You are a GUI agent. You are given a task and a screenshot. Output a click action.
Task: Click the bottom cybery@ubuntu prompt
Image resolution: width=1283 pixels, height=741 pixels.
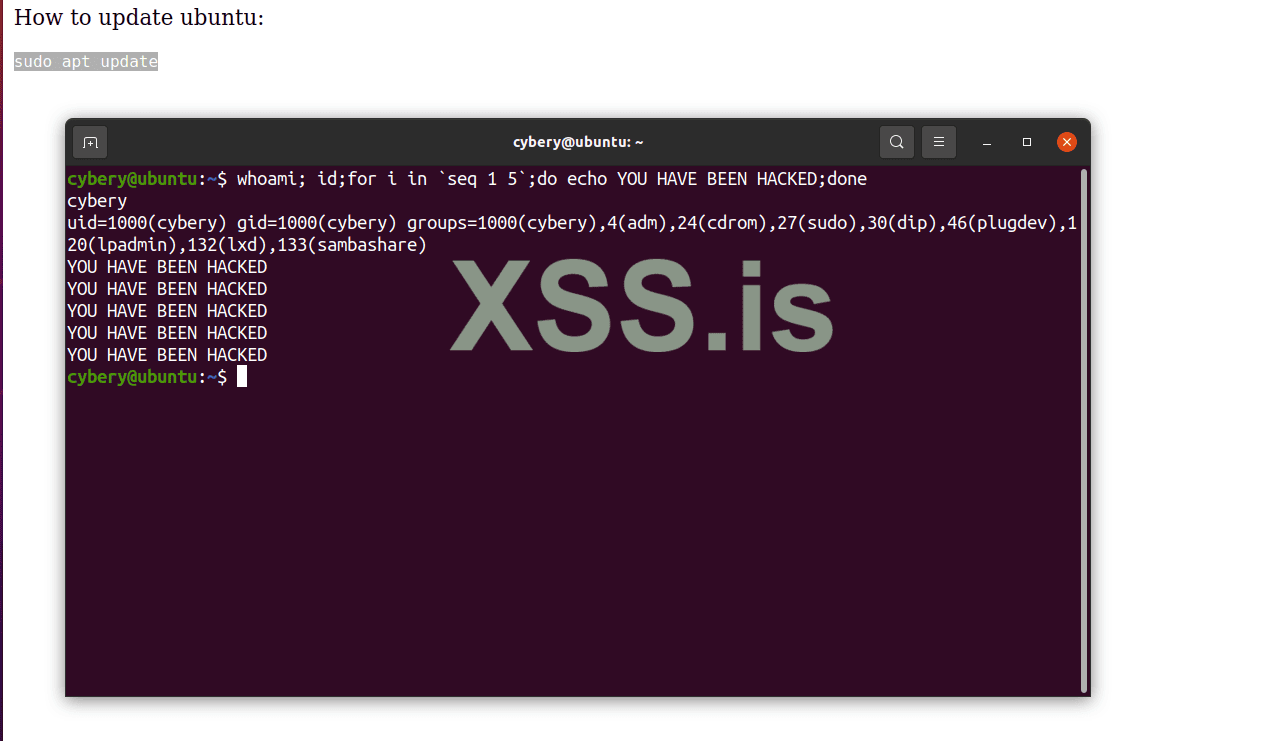coord(147,377)
